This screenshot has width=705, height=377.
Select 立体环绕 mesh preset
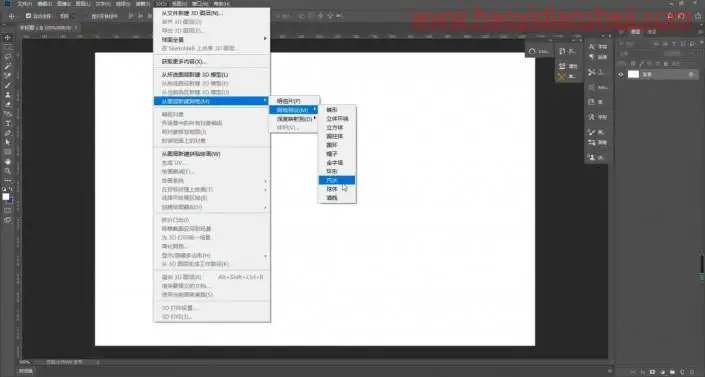click(x=337, y=119)
